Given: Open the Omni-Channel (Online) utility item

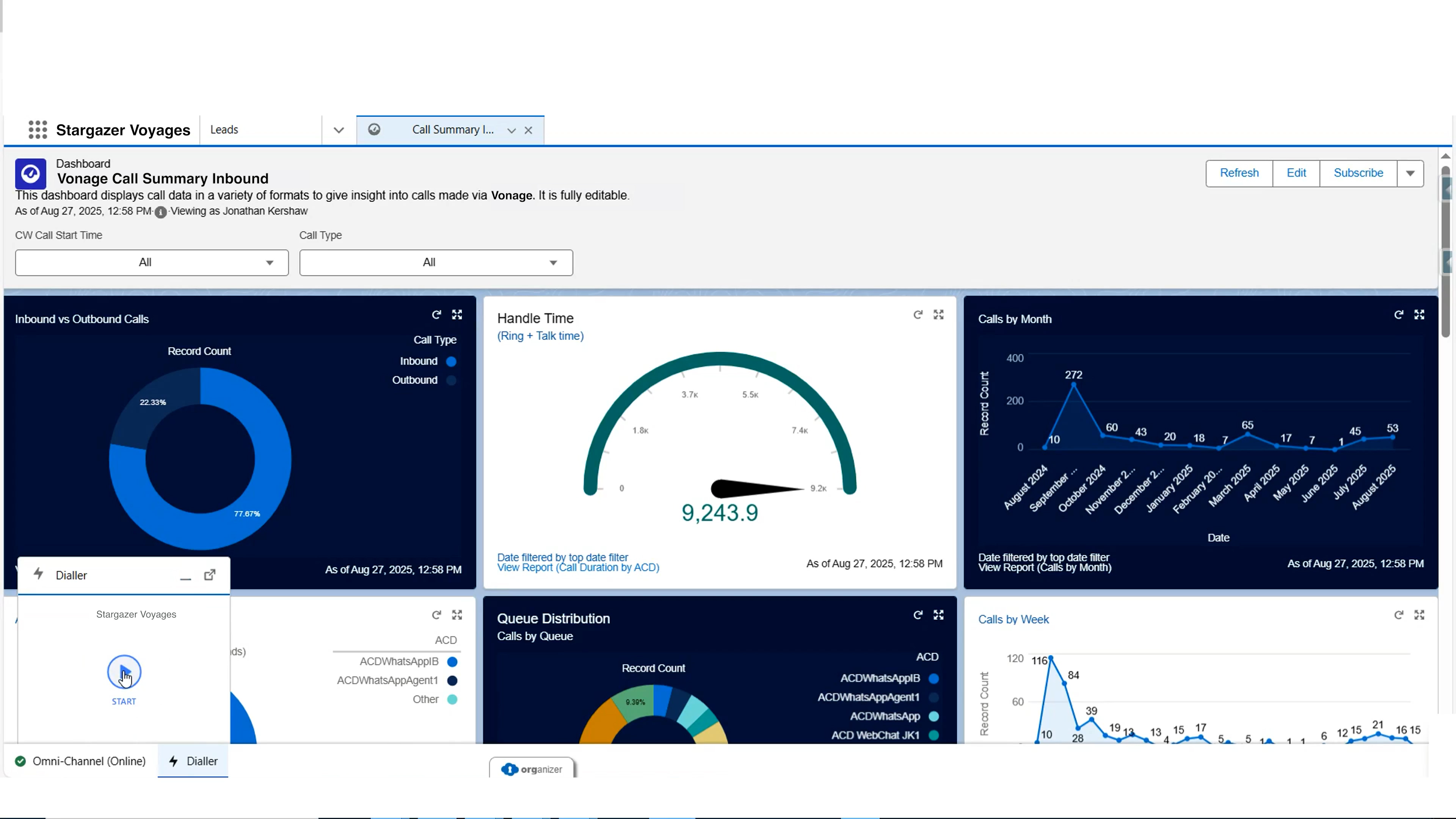Looking at the screenshot, I should pos(81,761).
